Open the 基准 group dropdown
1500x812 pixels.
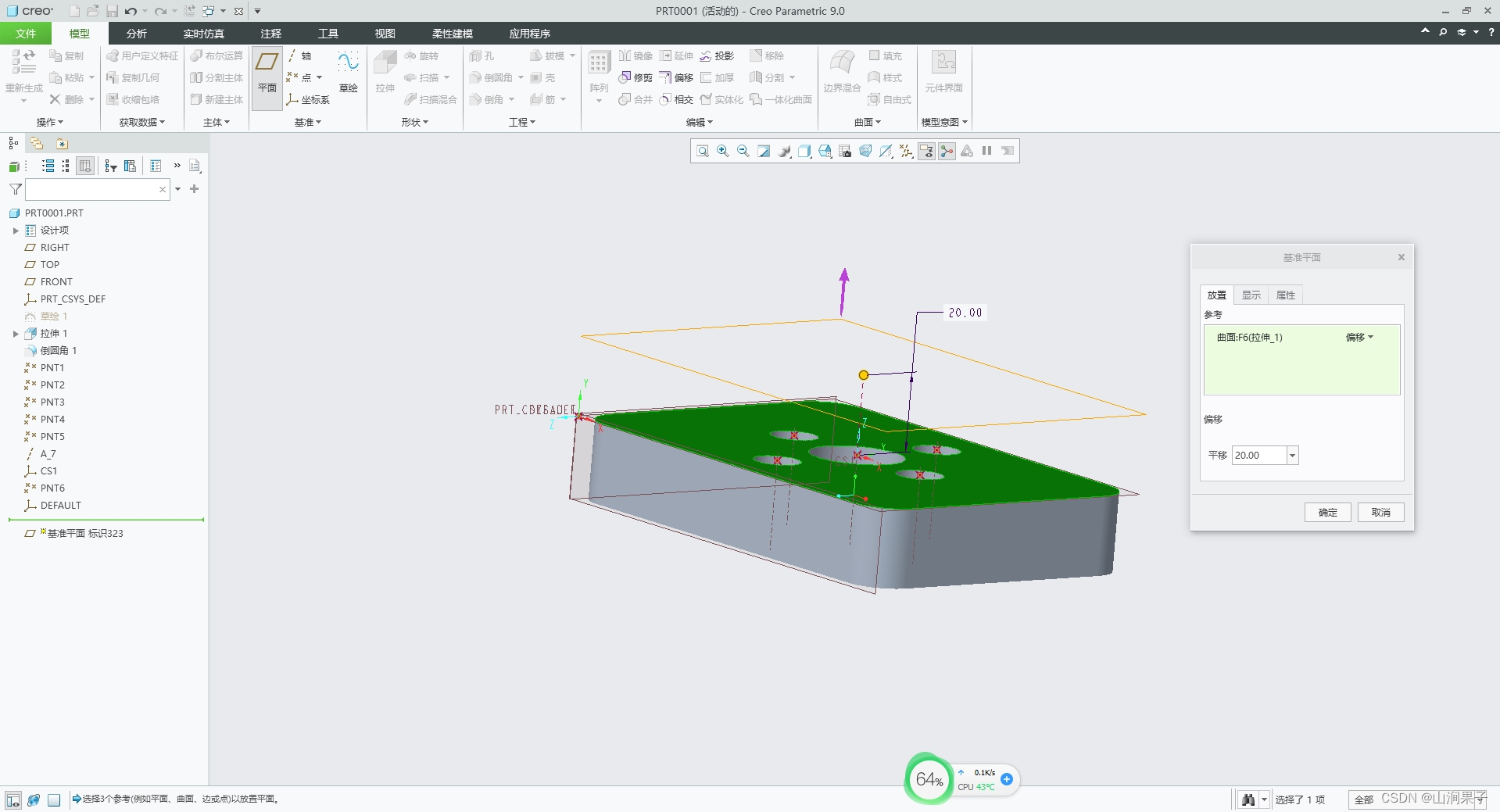308,122
